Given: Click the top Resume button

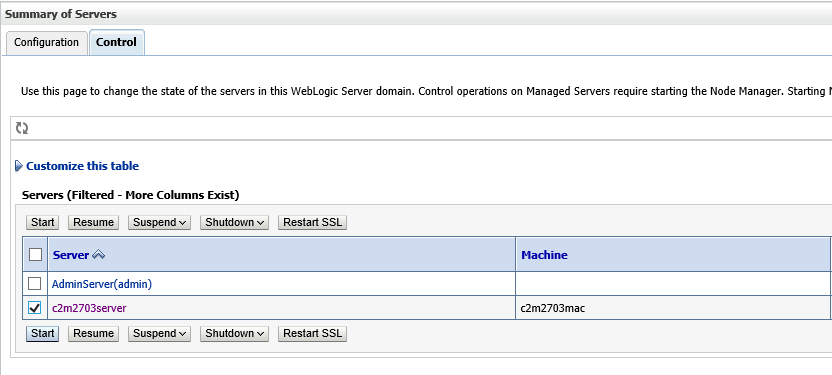Looking at the screenshot, I should [x=93, y=222].
